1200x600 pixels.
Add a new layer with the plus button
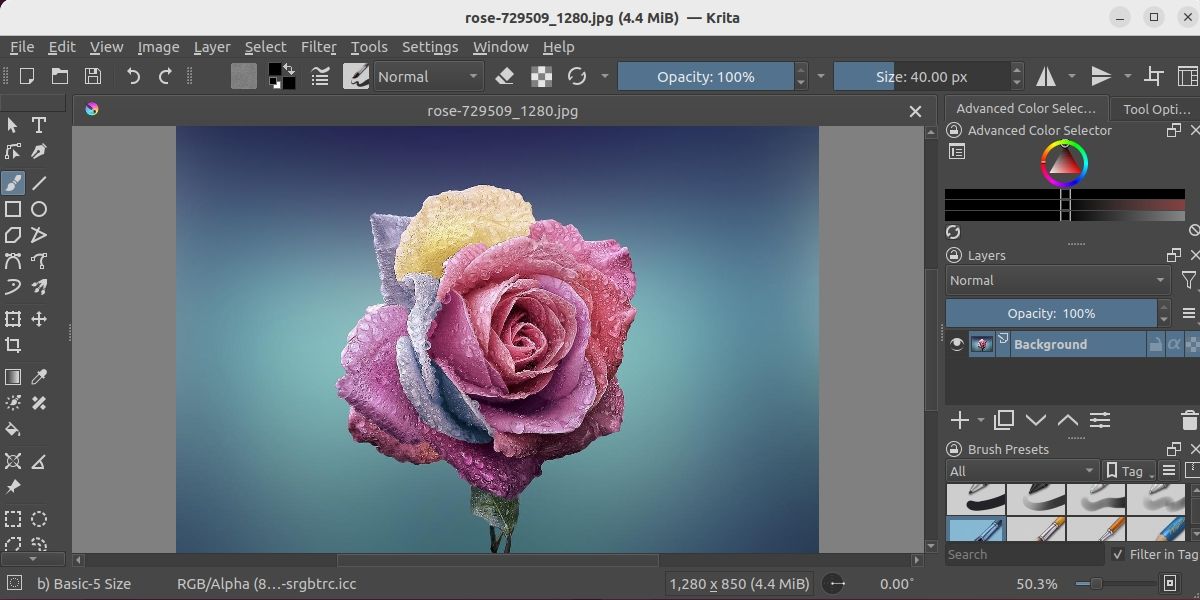tap(959, 420)
